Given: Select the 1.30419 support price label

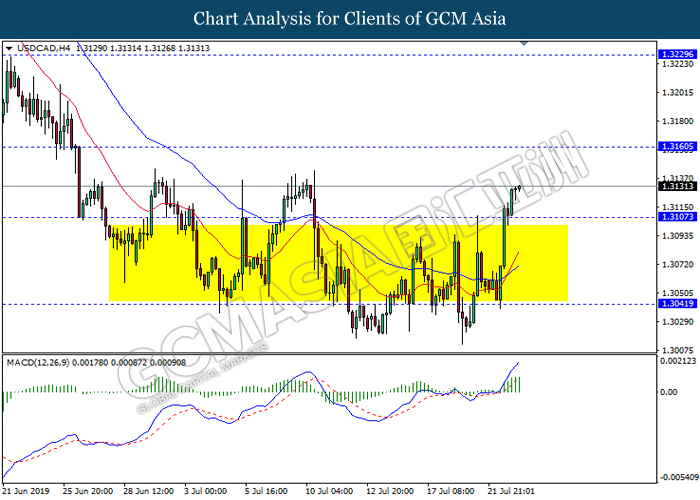Looking at the screenshot, I should pyautogui.click(x=677, y=304).
